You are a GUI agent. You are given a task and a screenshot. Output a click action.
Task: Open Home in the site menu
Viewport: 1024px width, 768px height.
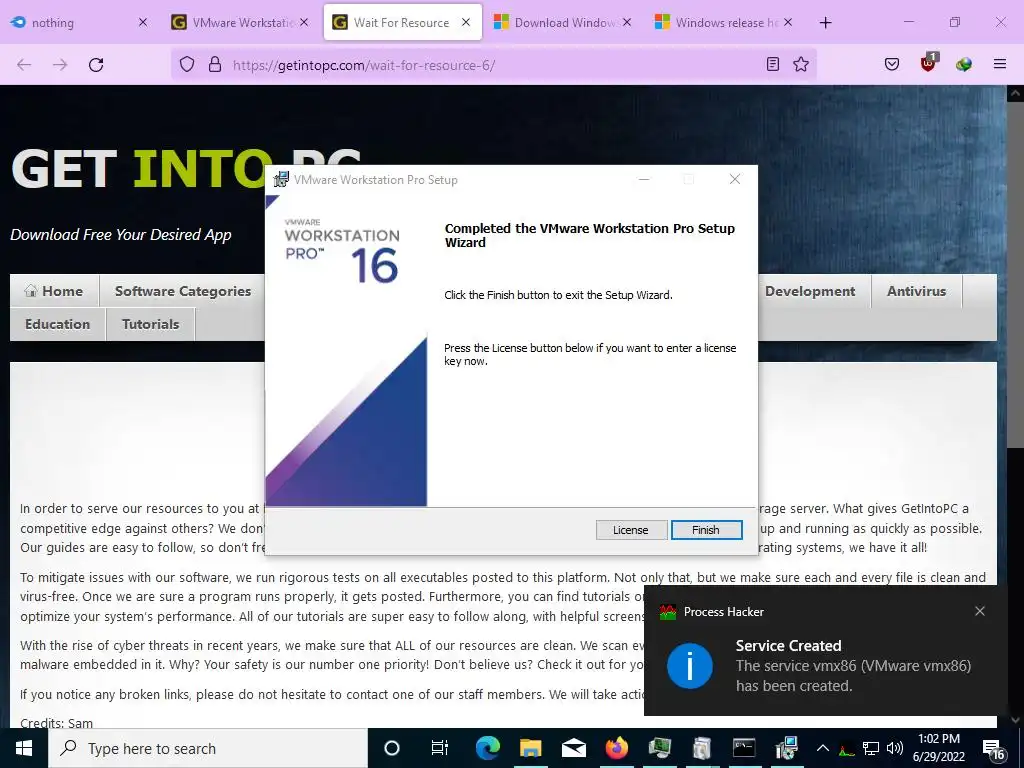coord(54,291)
